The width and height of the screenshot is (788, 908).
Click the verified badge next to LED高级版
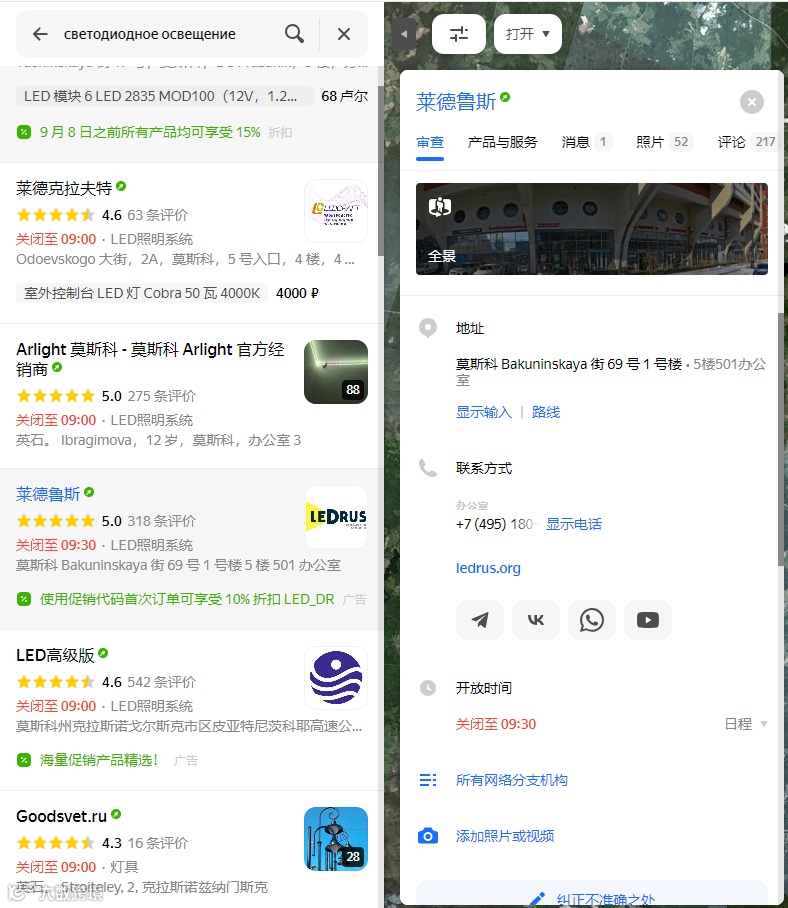(x=103, y=653)
